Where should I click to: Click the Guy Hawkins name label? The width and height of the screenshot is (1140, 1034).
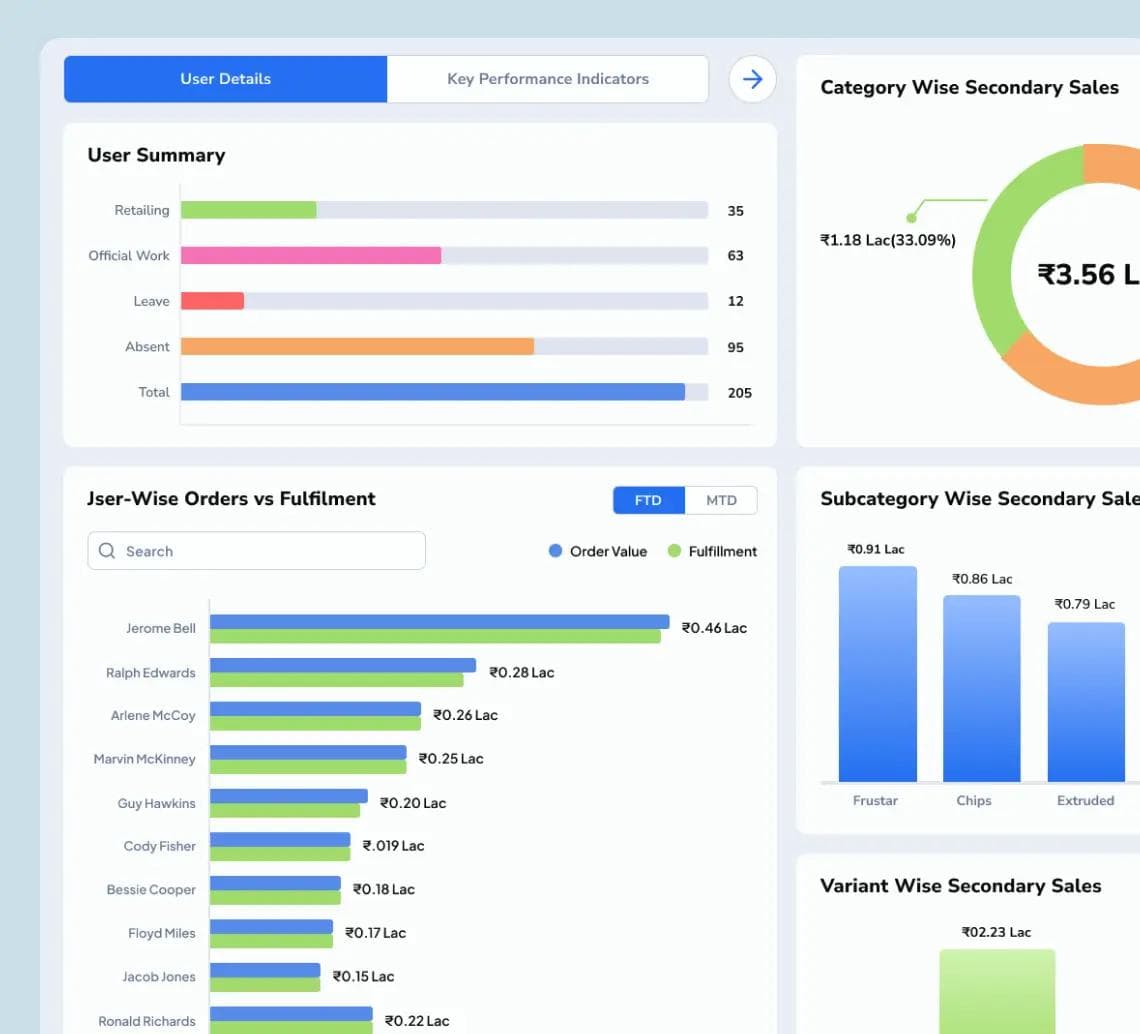pyautogui.click(x=156, y=803)
